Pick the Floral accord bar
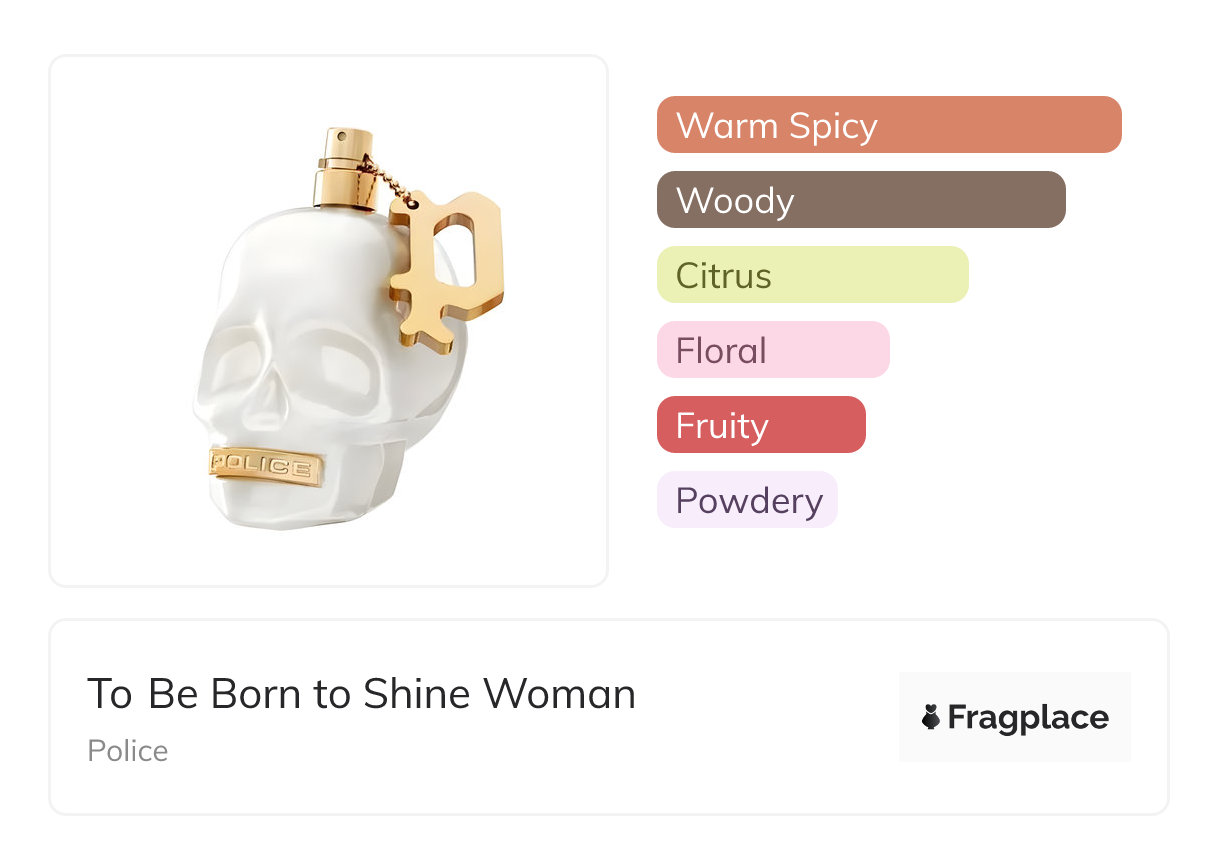Viewport: 1218px width, 864px height. (x=772, y=350)
